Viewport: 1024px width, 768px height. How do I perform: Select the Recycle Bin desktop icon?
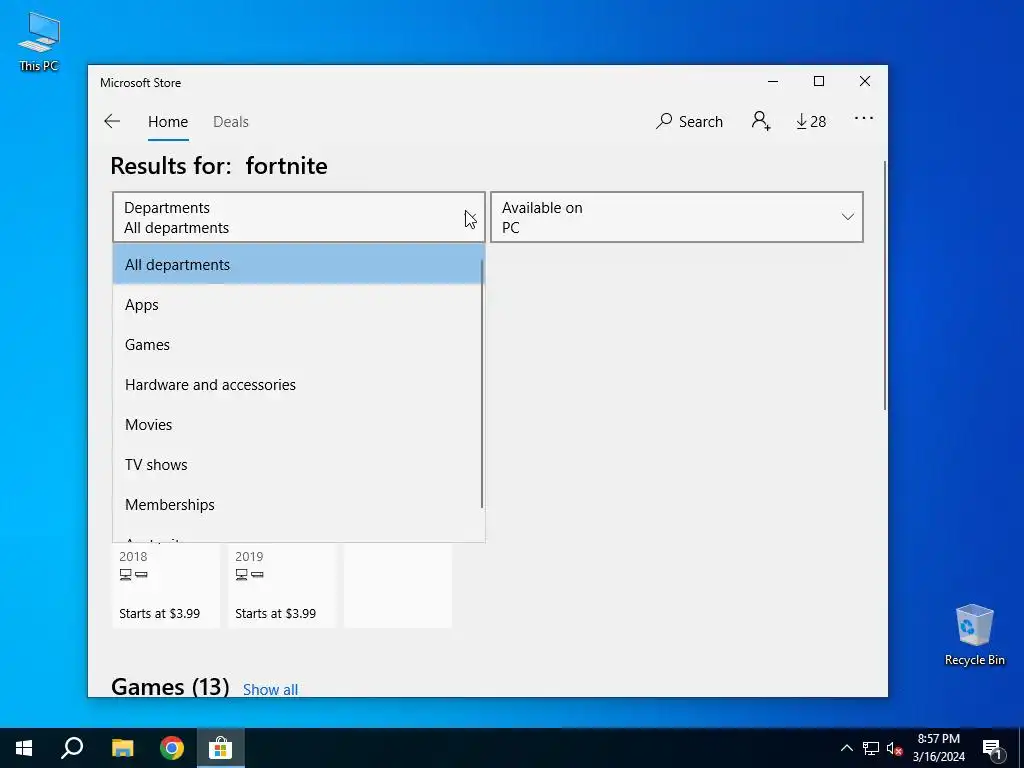click(974, 634)
